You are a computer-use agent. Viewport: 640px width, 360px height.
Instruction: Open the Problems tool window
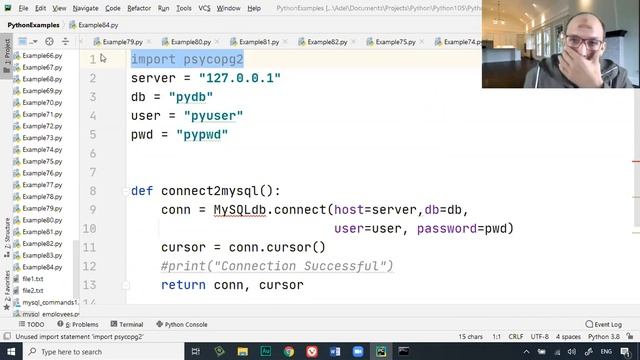tap(78, 324)
